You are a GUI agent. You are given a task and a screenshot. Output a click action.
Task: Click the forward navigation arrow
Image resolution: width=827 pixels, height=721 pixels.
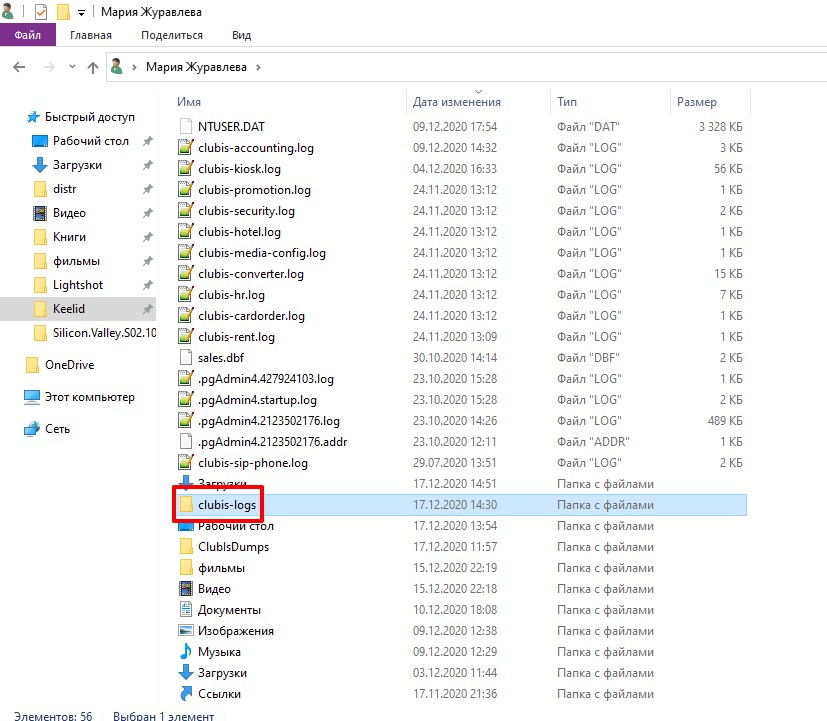[x=49, y=67]
